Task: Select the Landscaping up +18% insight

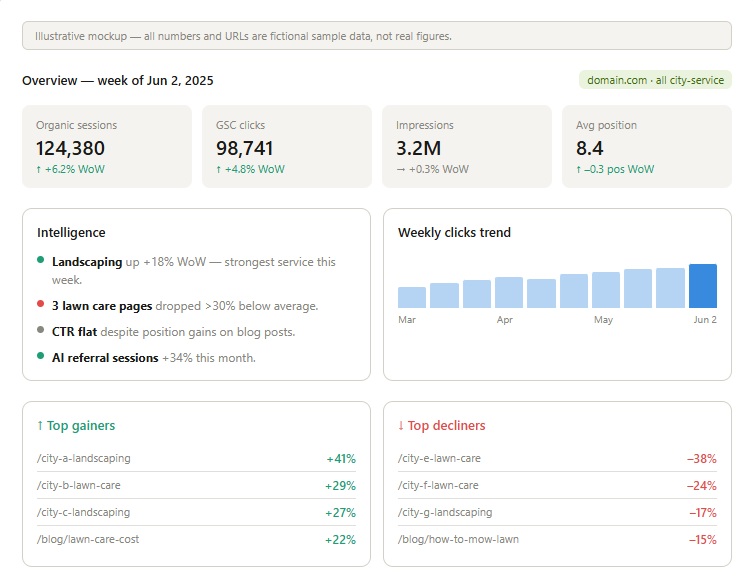Action: click(x=194, y=271)
